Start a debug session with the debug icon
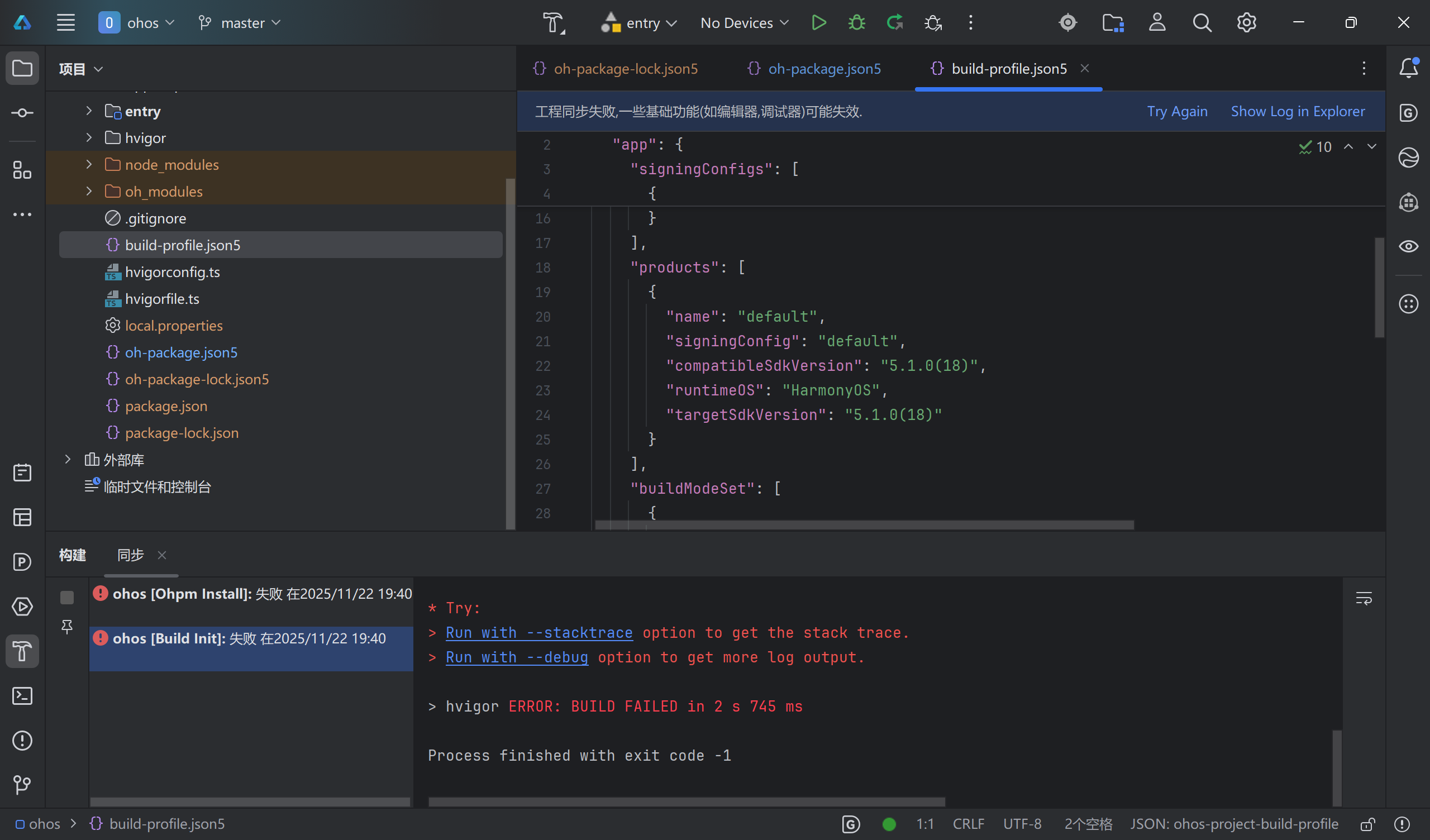This screenshot has width=1430, height=840. point(856,23)
